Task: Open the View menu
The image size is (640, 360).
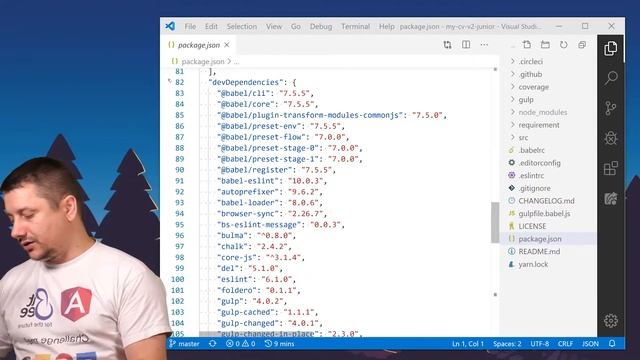Action: [x=274, y=26]
